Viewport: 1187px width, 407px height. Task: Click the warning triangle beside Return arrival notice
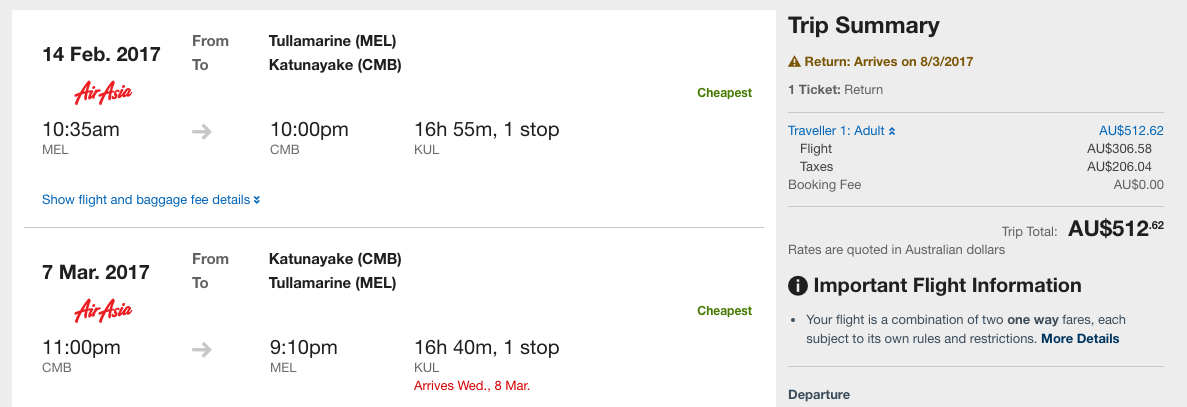(x=794, y=62)
